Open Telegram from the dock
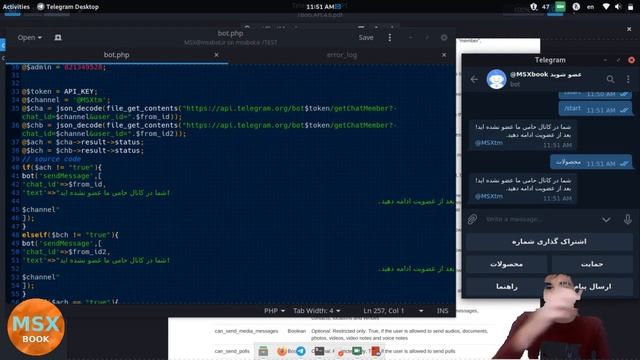640x360 pixels. pos(301,351)
